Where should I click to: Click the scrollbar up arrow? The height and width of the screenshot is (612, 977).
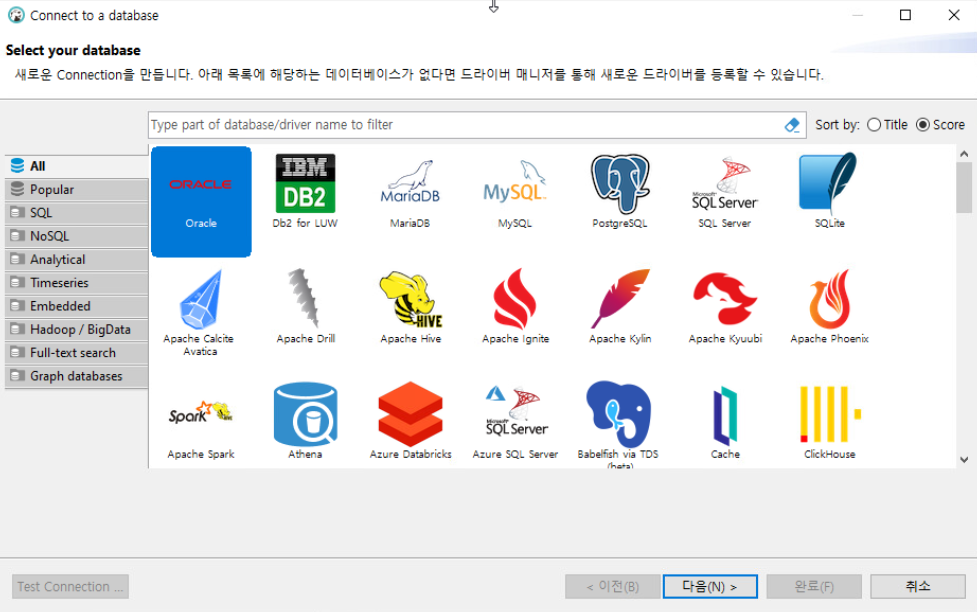click(x=964, y=153)
